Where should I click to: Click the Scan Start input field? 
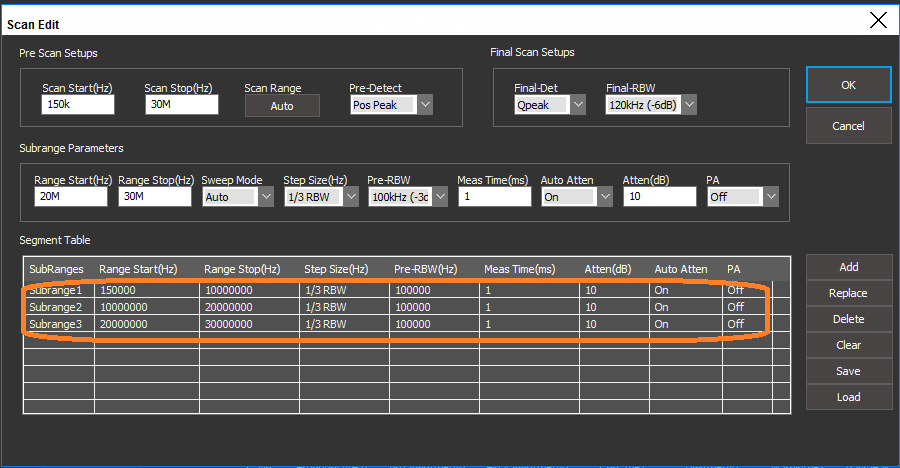tap(78, 105)
